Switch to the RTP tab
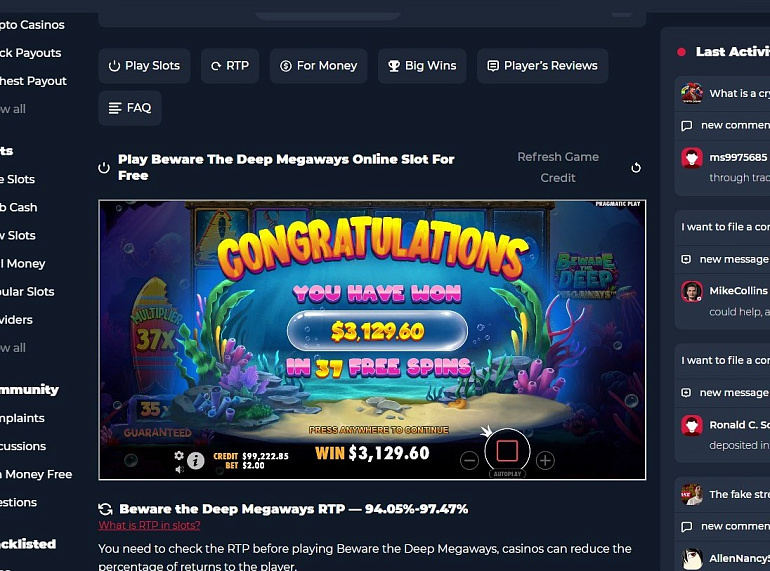The height and width of the screenshot is (571, 770). click(230, 66)
